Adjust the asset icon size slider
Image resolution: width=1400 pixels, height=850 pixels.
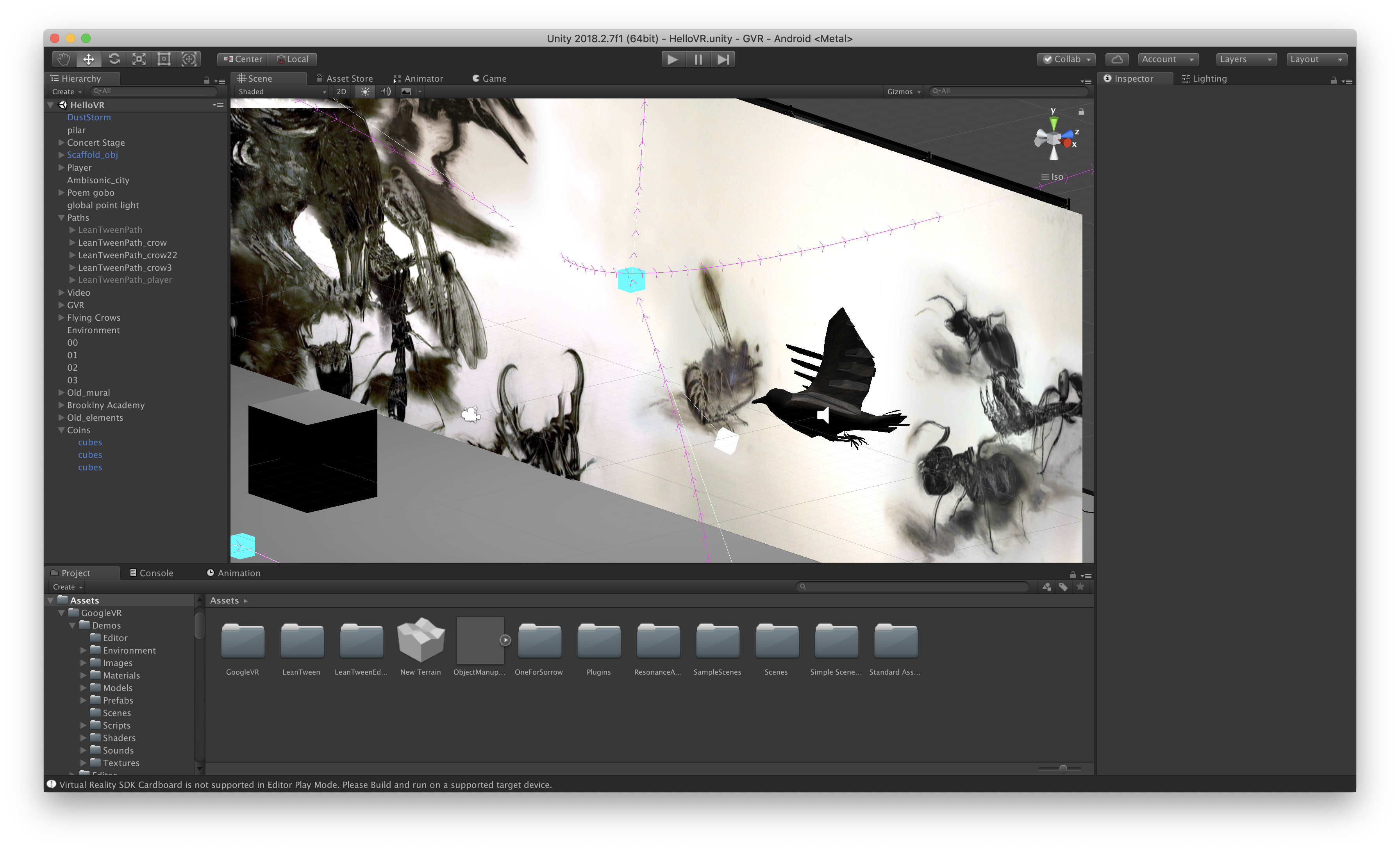click(1062, 768)
